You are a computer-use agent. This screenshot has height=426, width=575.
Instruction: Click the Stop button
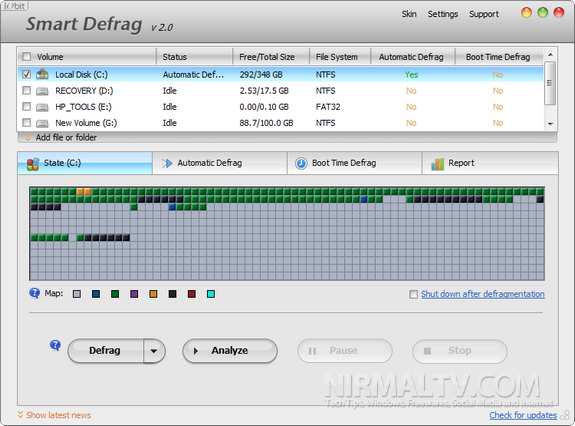tap(460, 351)
